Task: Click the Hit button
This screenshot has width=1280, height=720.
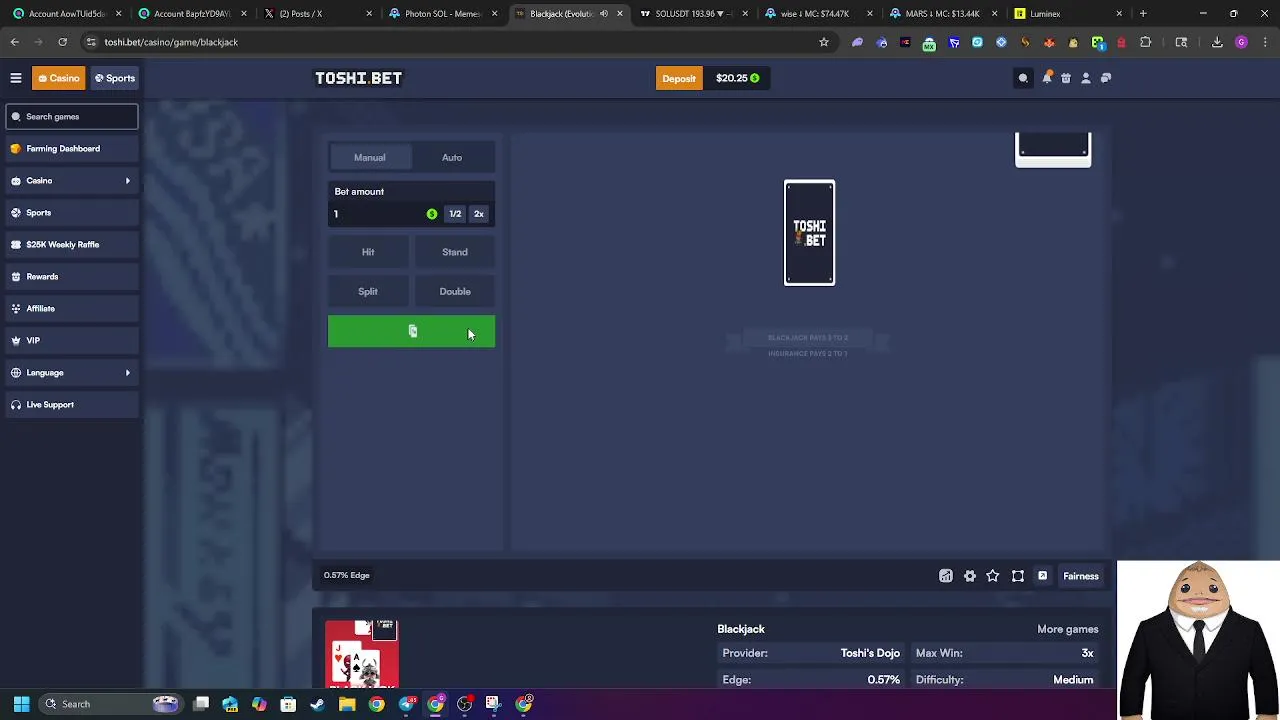Action: (x=368, y=252)
